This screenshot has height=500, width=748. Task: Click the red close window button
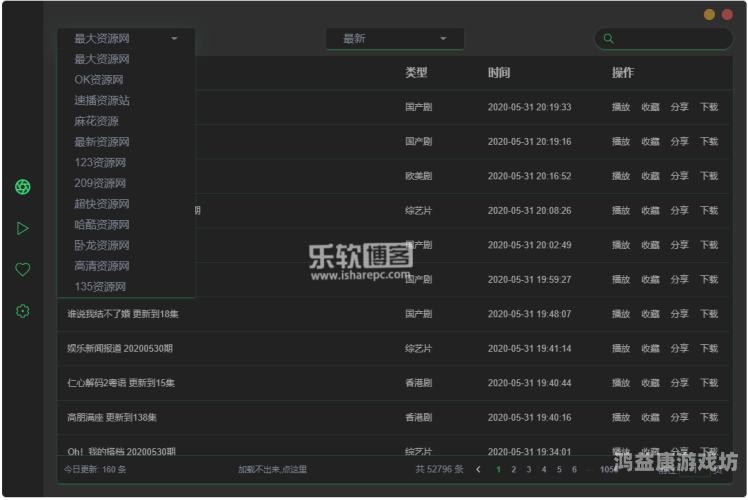[727, 14]
